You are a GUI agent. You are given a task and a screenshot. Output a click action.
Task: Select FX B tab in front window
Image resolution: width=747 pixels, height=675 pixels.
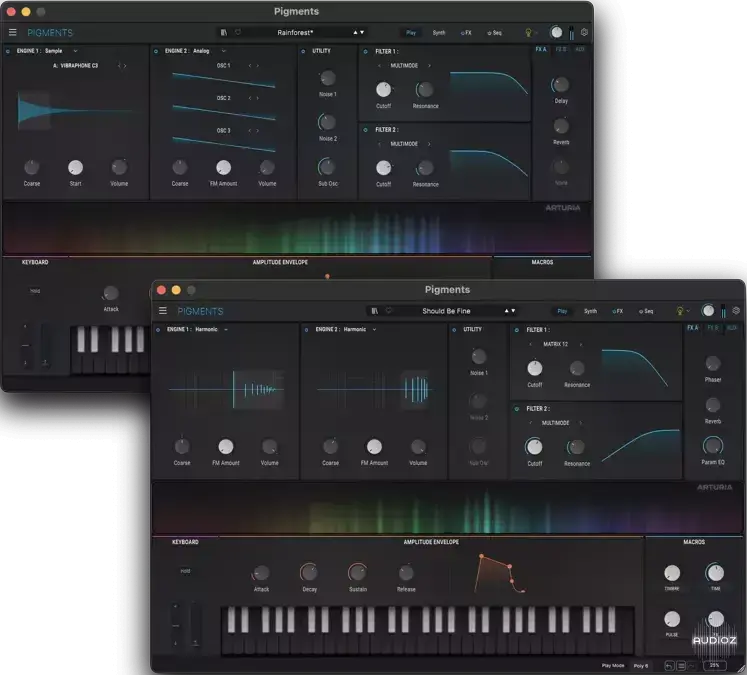click(x=713, y=328)
